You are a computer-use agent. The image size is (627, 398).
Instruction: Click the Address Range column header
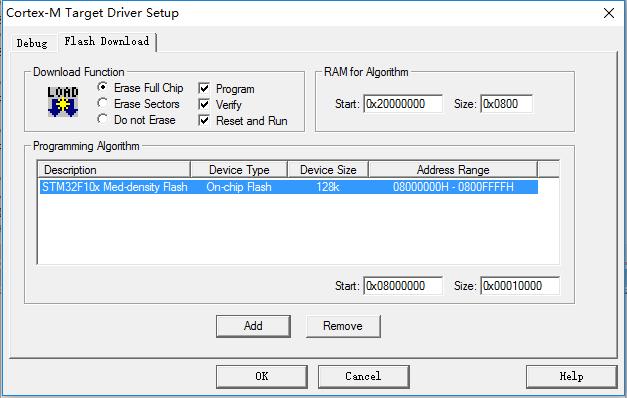(453, 170)
